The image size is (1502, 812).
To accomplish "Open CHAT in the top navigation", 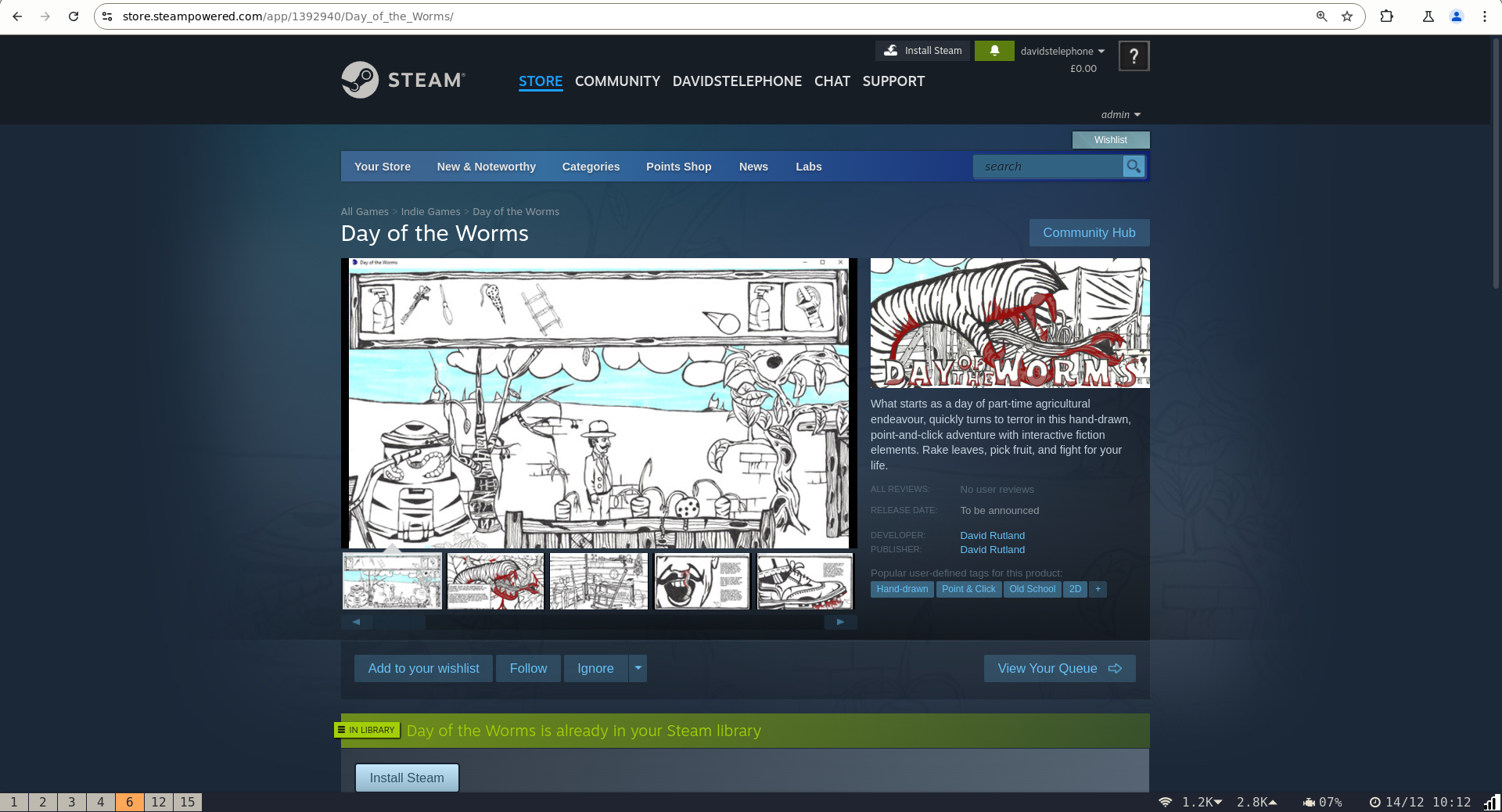I will (832, 81).
